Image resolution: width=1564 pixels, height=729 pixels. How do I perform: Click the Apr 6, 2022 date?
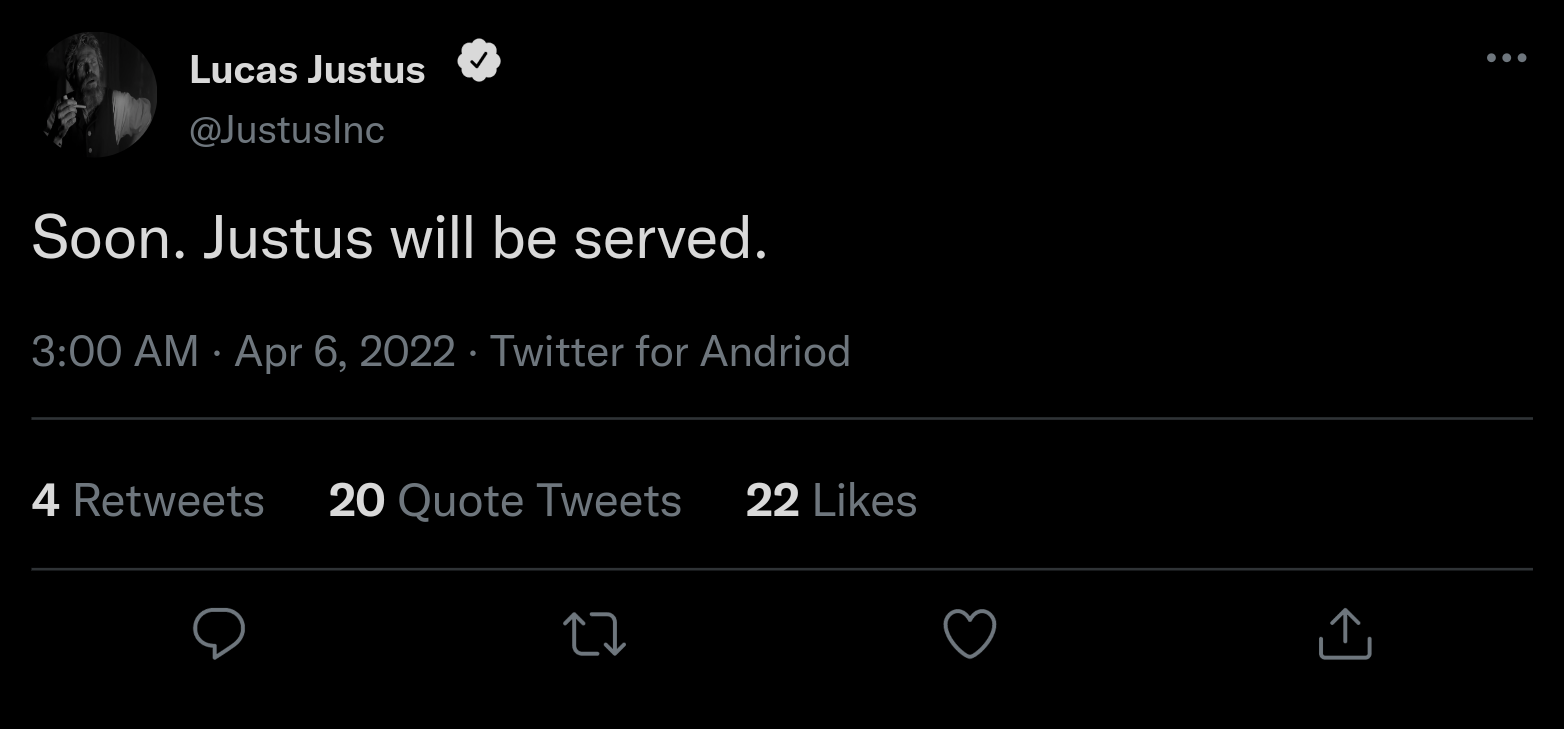[345, 352]
